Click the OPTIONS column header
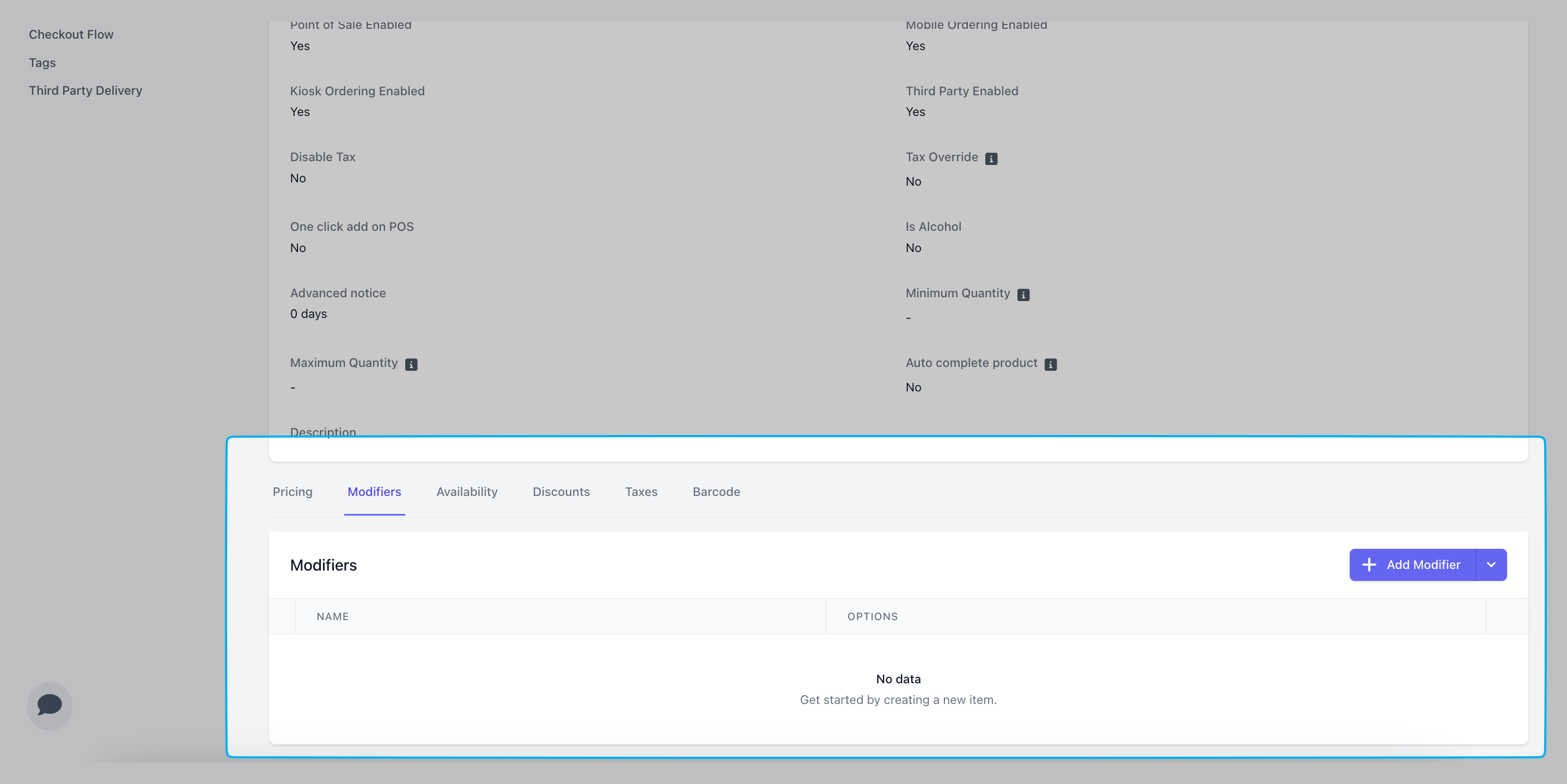1567x784 pixels. 873,616
